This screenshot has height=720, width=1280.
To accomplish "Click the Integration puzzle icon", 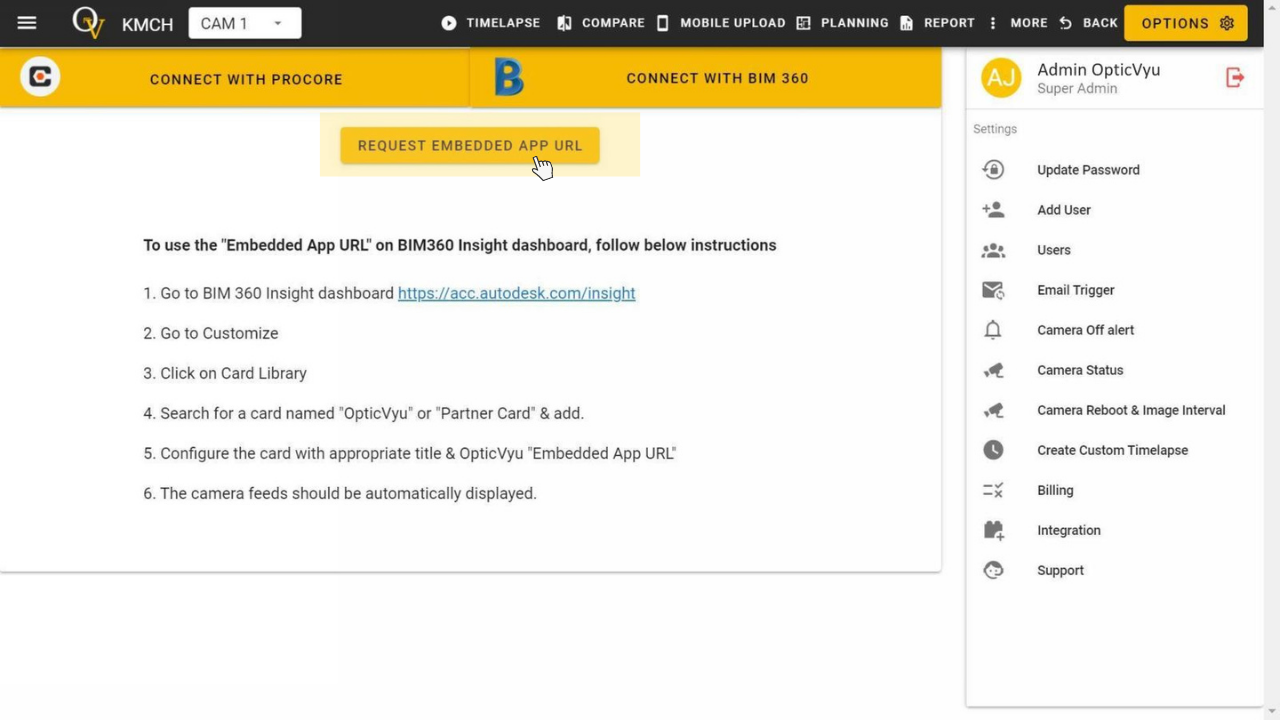I will point(993,530).
